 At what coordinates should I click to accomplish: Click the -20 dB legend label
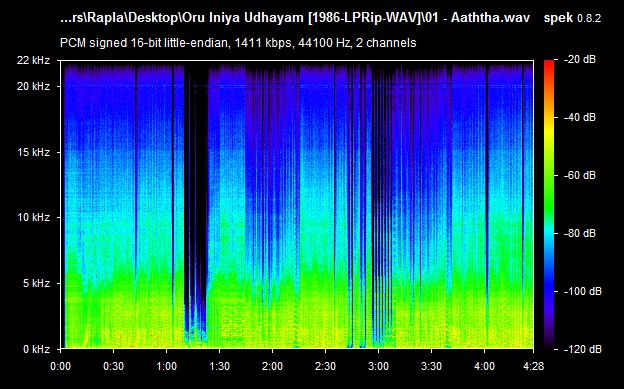[x=580, y=60]
